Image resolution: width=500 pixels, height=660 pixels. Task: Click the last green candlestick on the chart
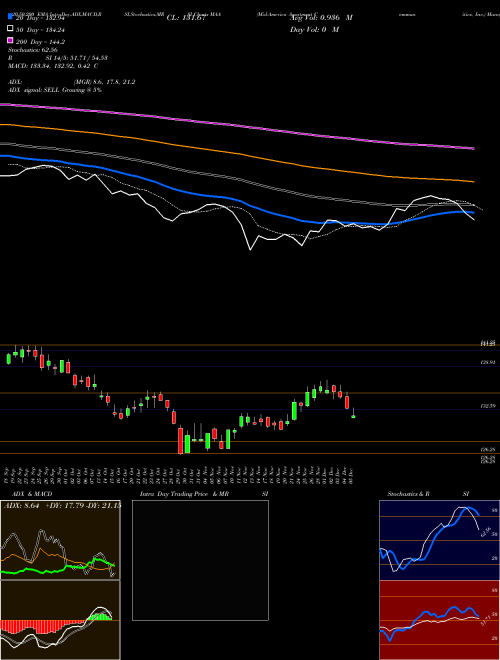click(353, 416)
